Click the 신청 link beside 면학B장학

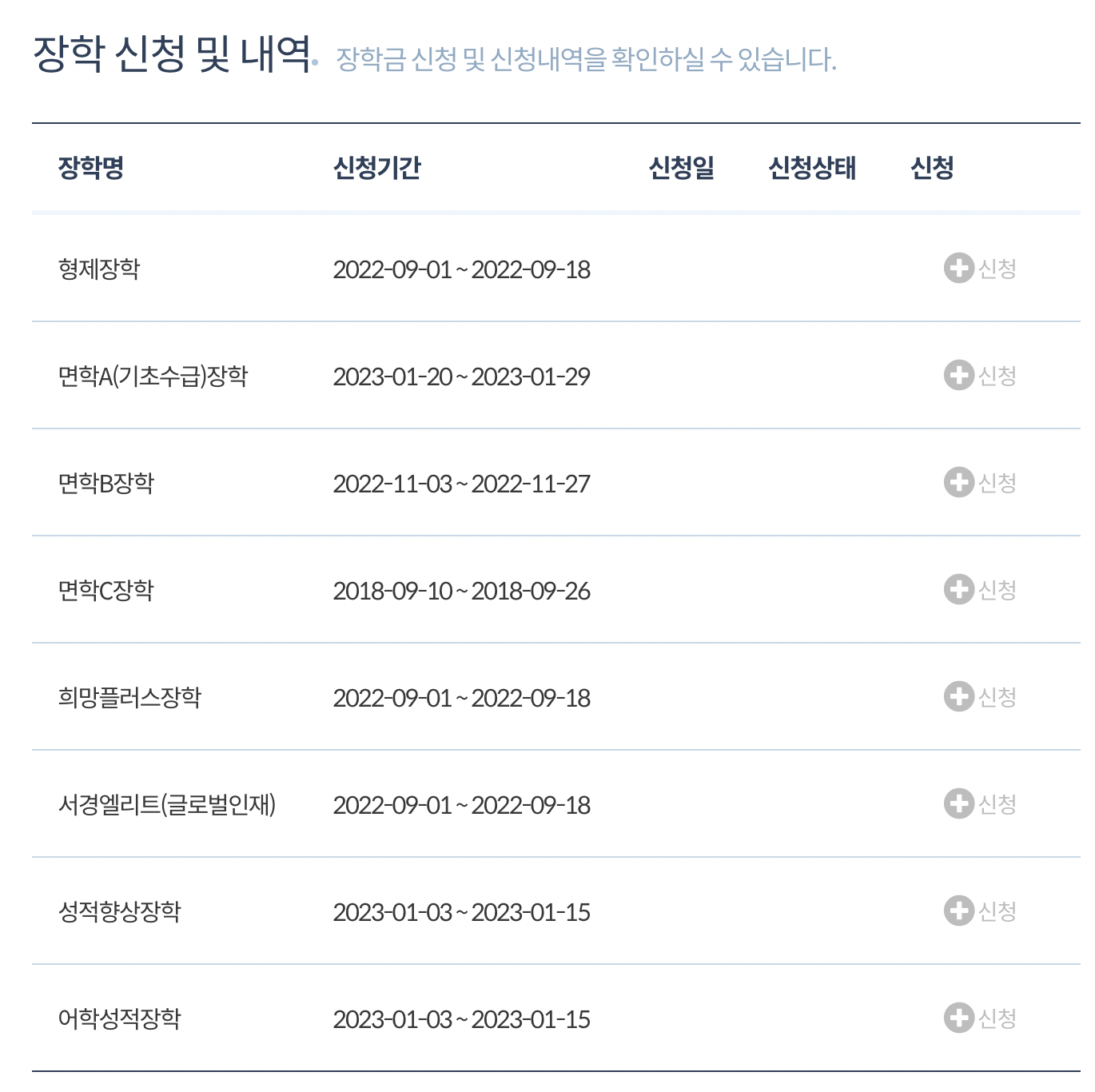[x=997, y=483]
